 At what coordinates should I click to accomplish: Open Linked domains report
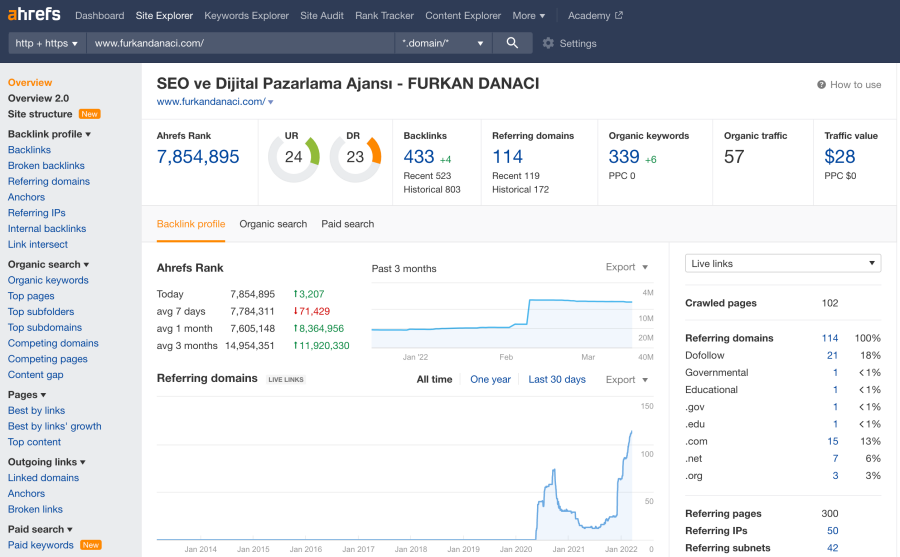44,478
